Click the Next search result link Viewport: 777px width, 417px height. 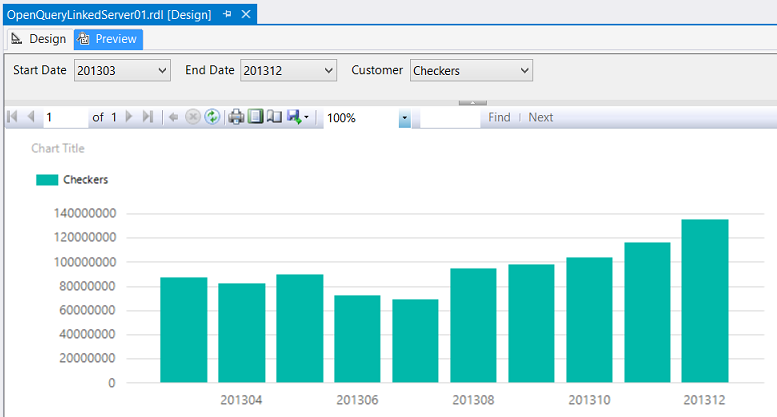pos(541,118)
